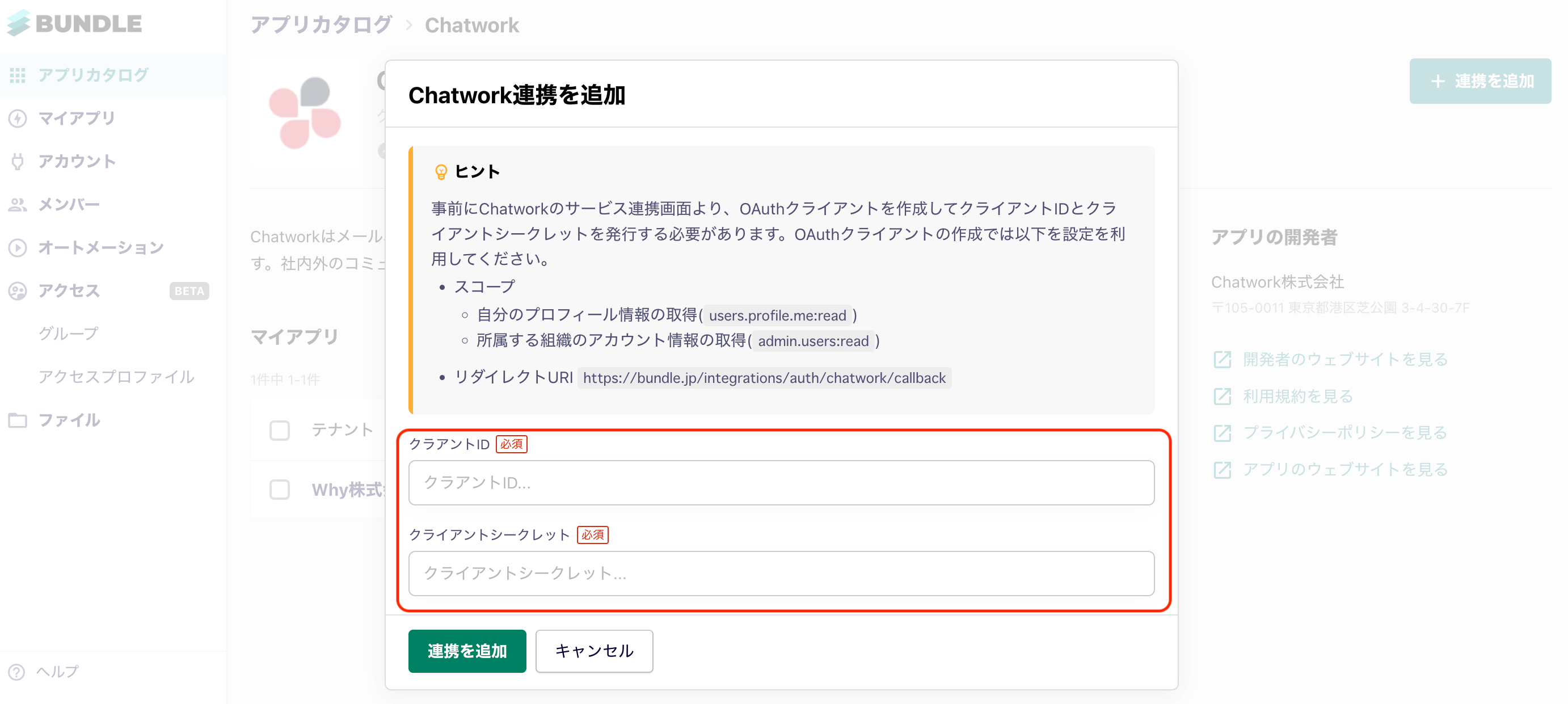This screenshot has width=1568, height=704.
Task: Open アプリカタログ in the sidebar
Action: 113,75
